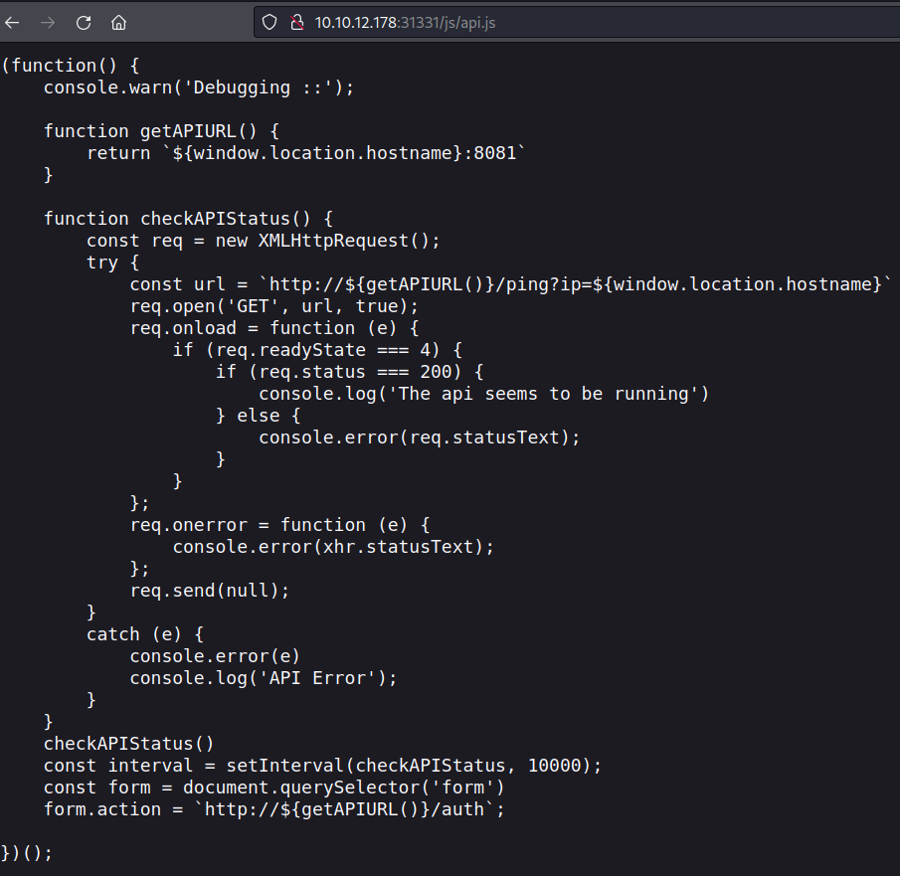900x876 pixels.
Task: Open the tracking protection shield
Action: (269, 22)
